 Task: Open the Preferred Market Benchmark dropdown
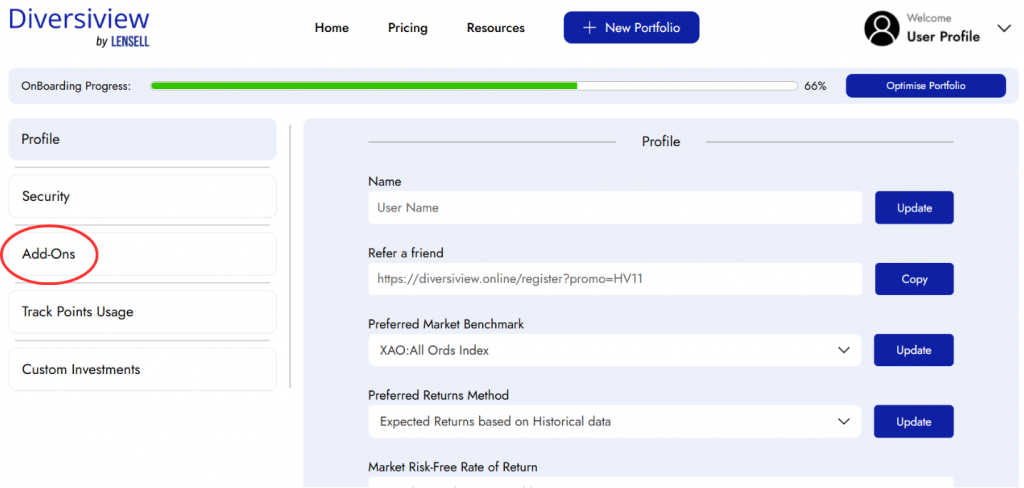[614, 350]
